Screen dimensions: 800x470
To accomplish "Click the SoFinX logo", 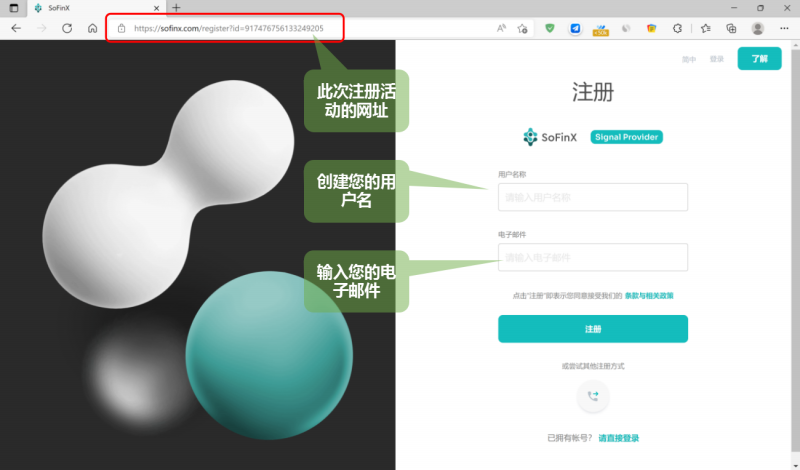I will tap(550, 137).
